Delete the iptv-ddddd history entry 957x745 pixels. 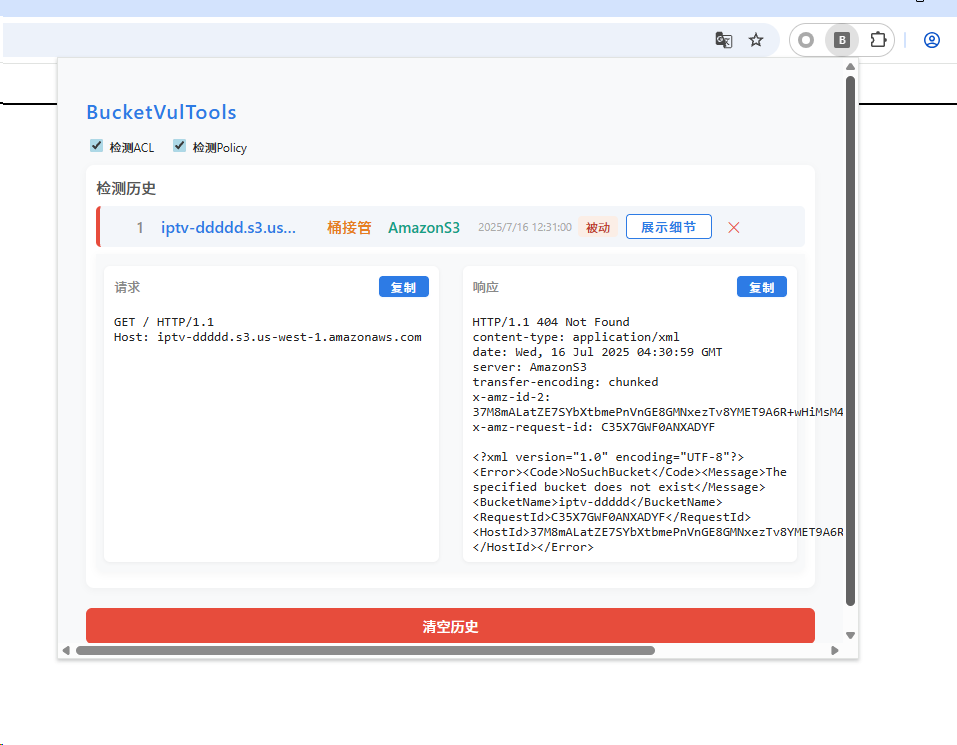coord(734,228)
